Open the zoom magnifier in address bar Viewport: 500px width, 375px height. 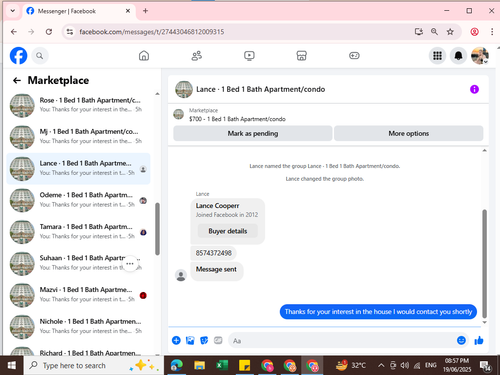click(x=434, y=32)
